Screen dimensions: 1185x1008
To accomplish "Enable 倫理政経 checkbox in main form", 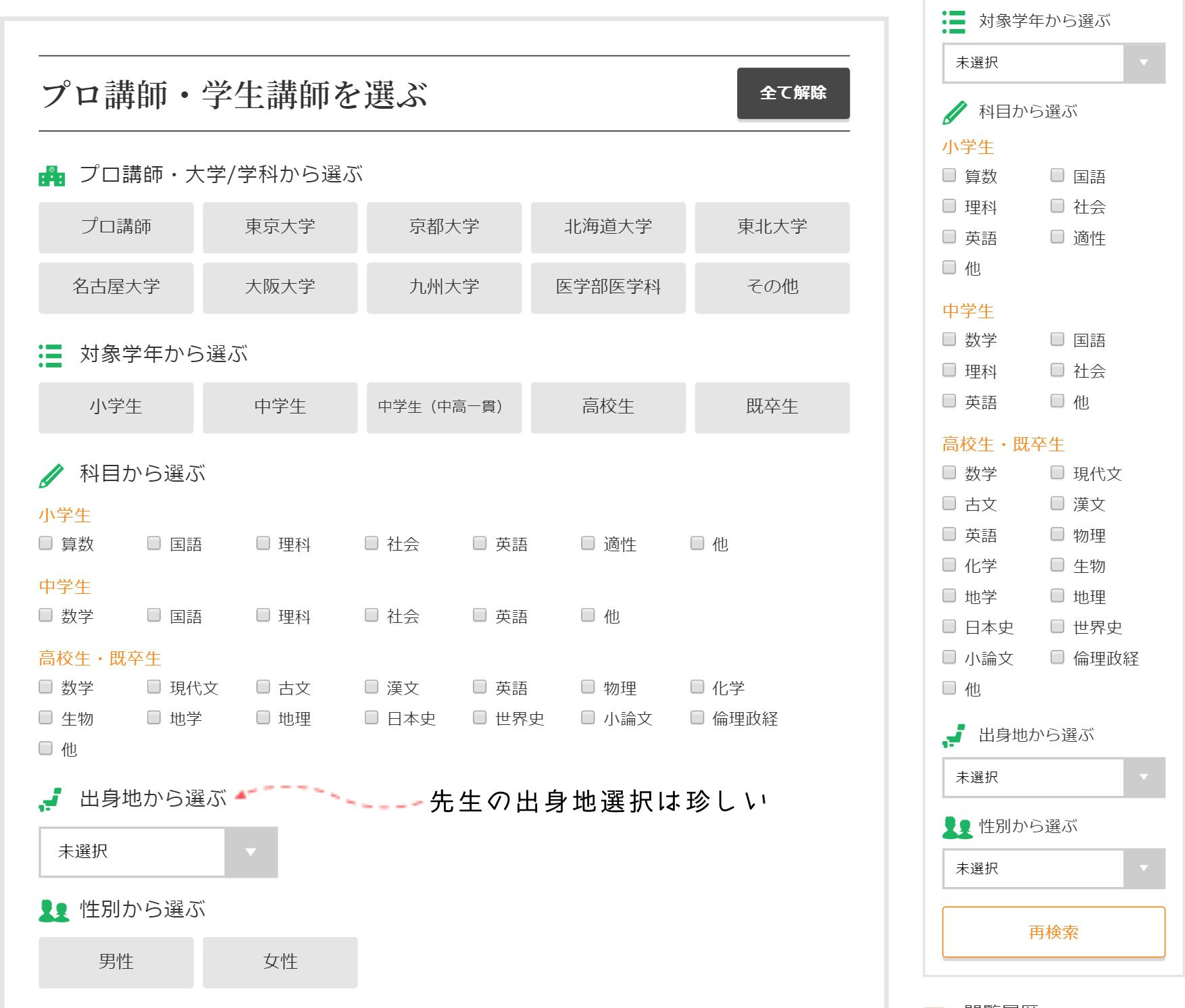I will 697,717.
